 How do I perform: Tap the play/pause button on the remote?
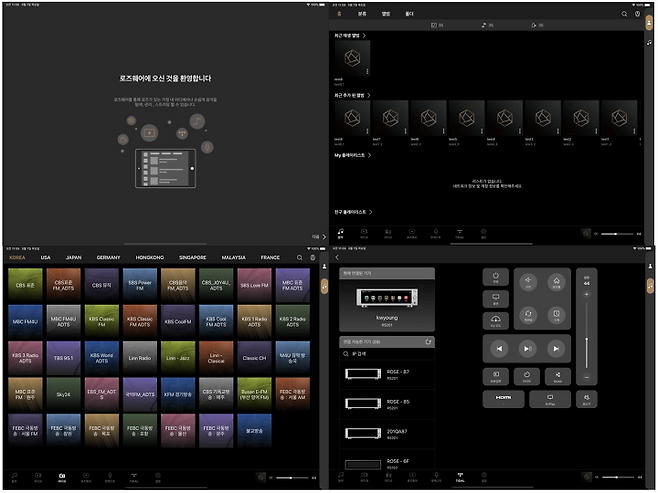[527, 348]
